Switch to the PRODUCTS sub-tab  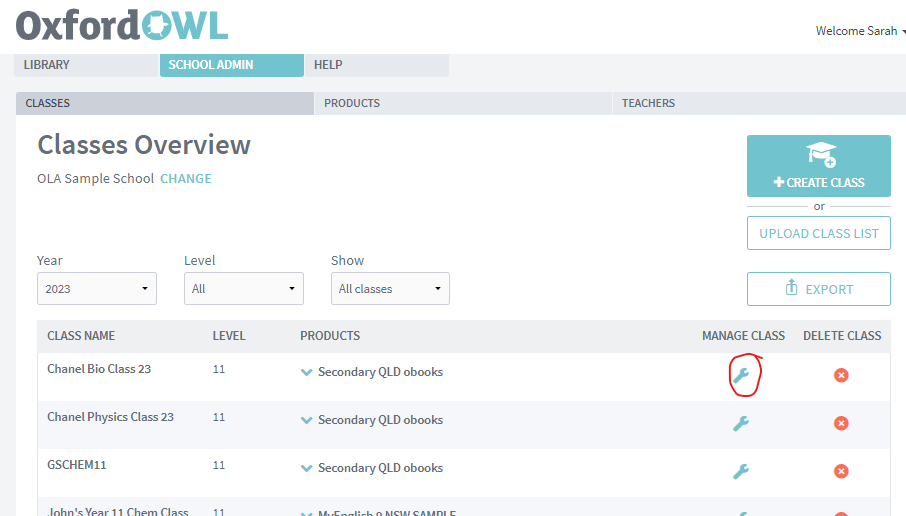(463, 103)
